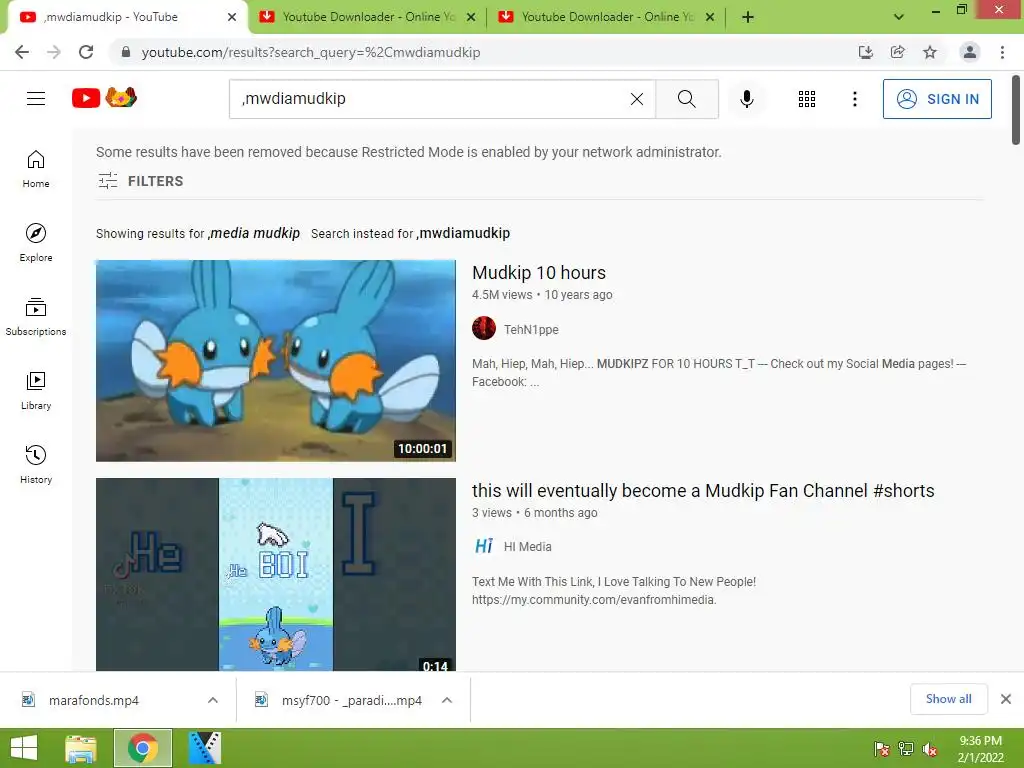Open the Chrome profile icon

[x=970, y=52]
